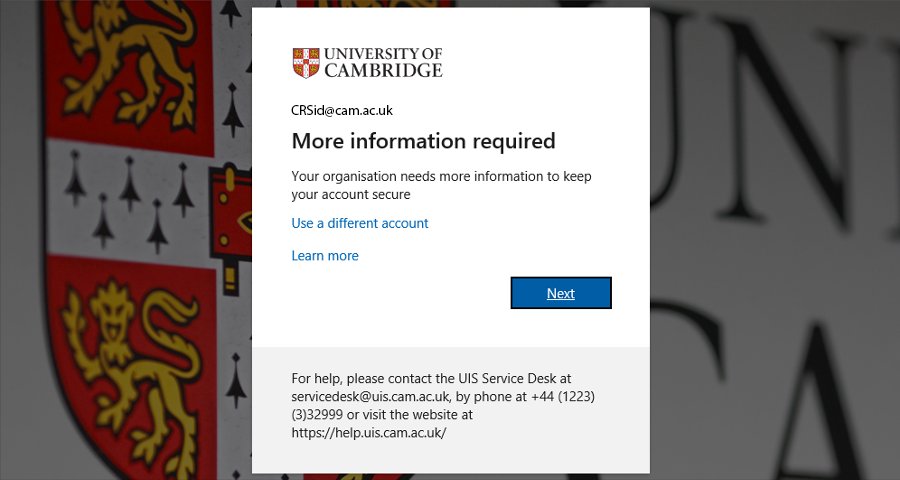Click the More information required heading
The height and width of the screenshot is (480, 900).
click(424, 141)
